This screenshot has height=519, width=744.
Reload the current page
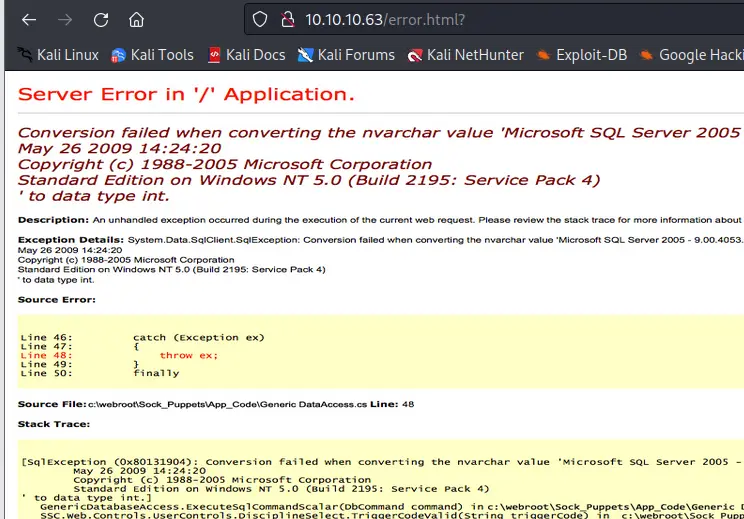click(101, 19)
